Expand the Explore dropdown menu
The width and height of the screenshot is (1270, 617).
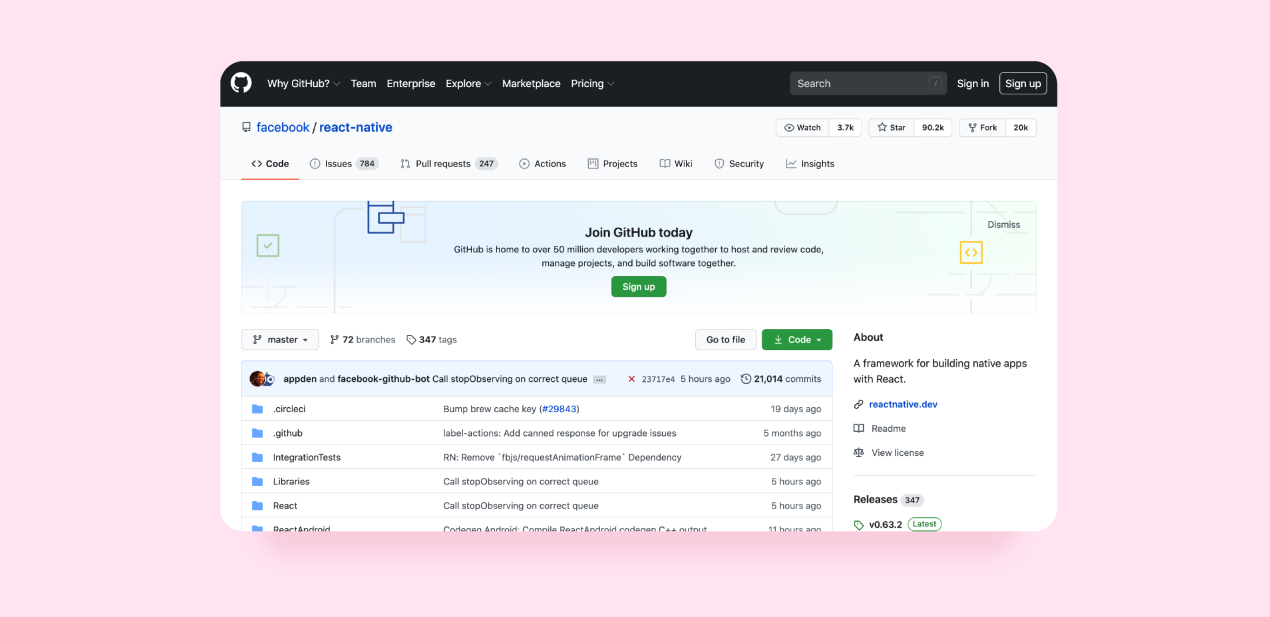click(x=468, y=84)
